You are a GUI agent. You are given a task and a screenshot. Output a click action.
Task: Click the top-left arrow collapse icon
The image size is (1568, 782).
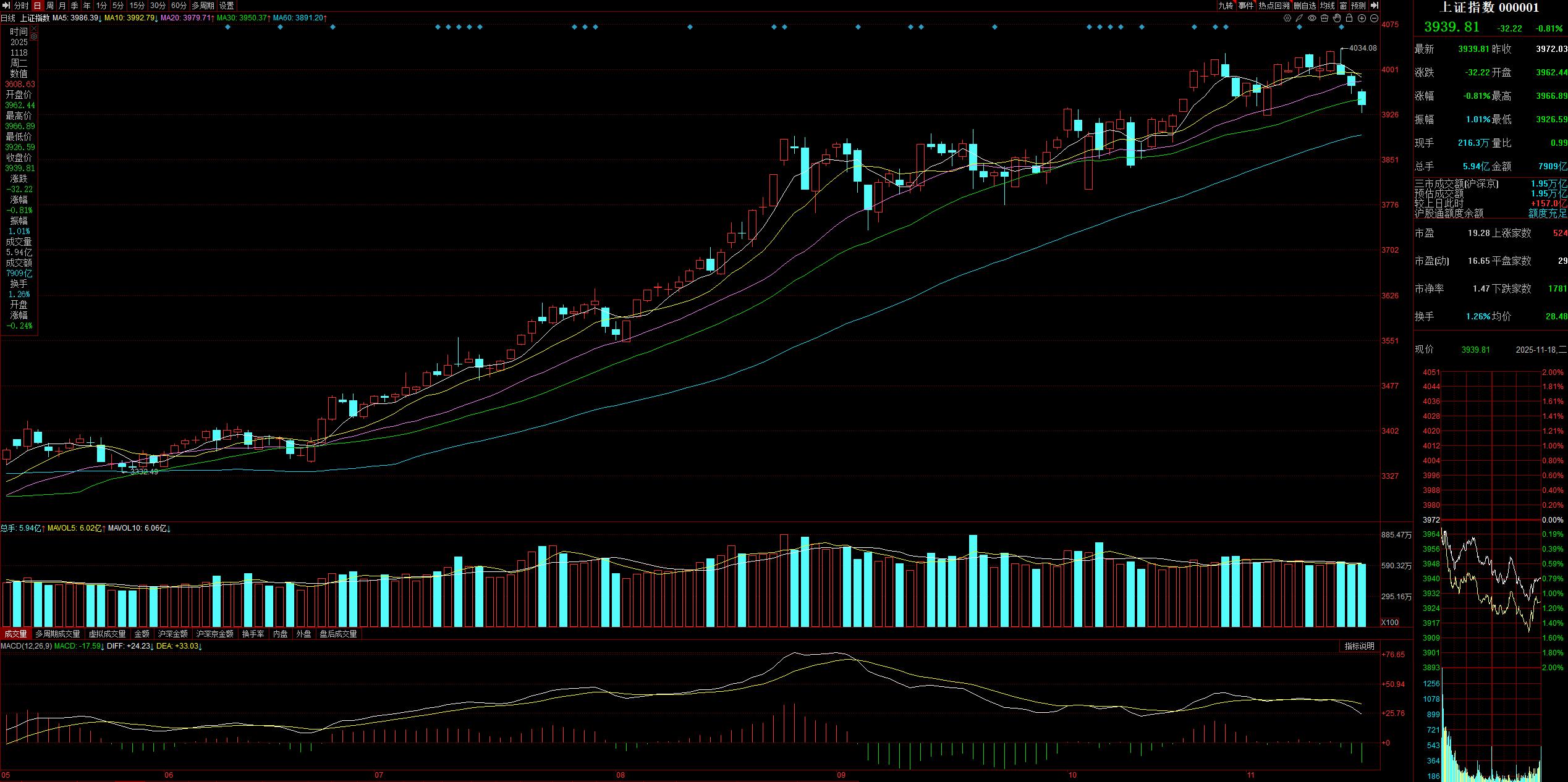[6, 6]
